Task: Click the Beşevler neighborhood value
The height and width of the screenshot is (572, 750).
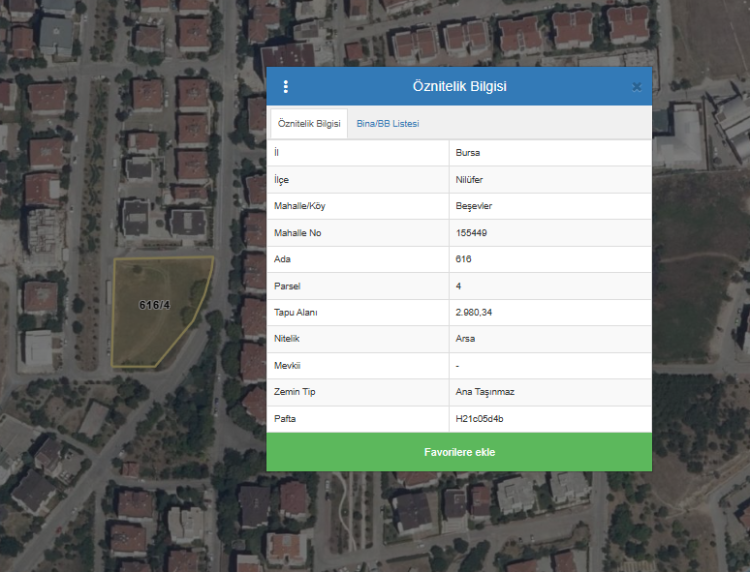Action: tap(474, 206)
